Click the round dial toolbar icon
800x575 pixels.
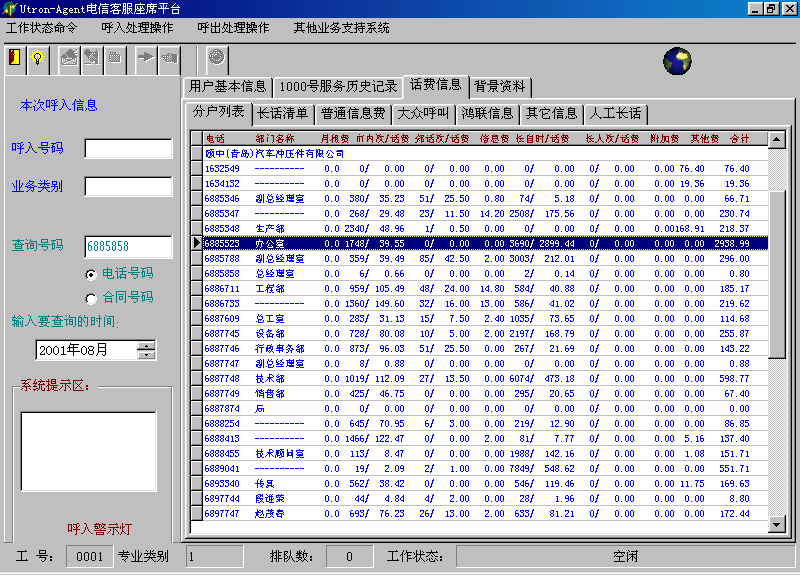click(216, 57)
